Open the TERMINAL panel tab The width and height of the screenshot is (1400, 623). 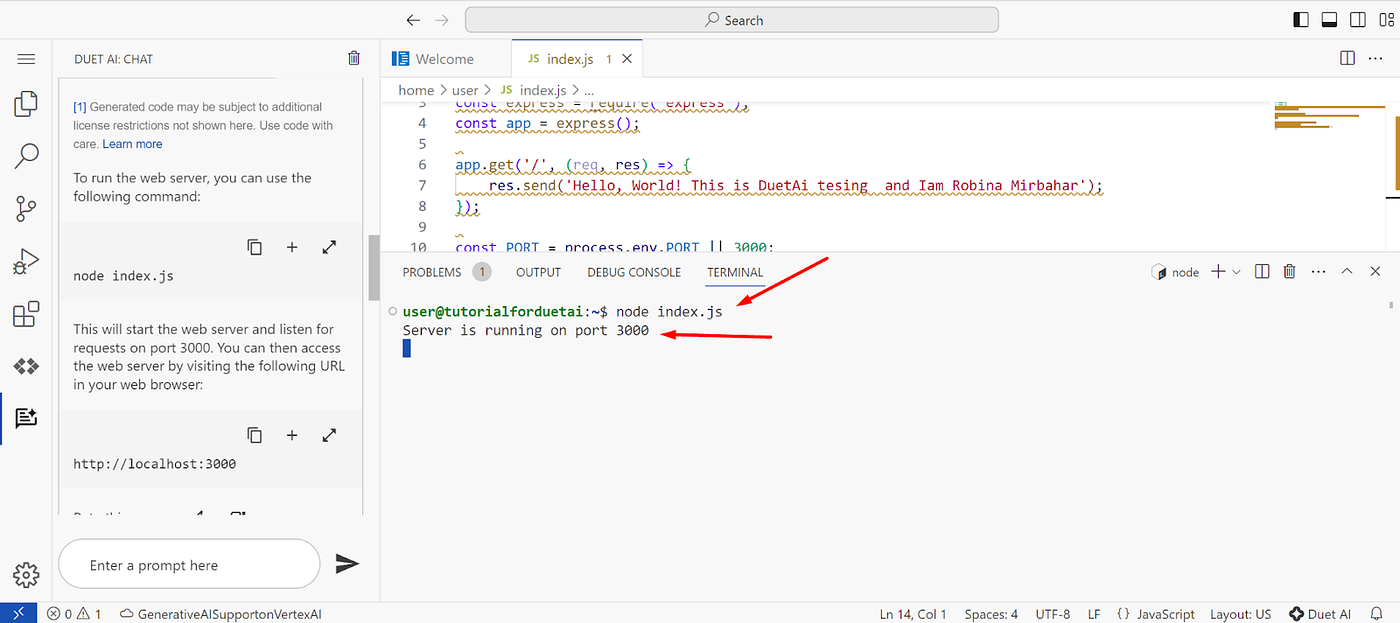point(735,272)
